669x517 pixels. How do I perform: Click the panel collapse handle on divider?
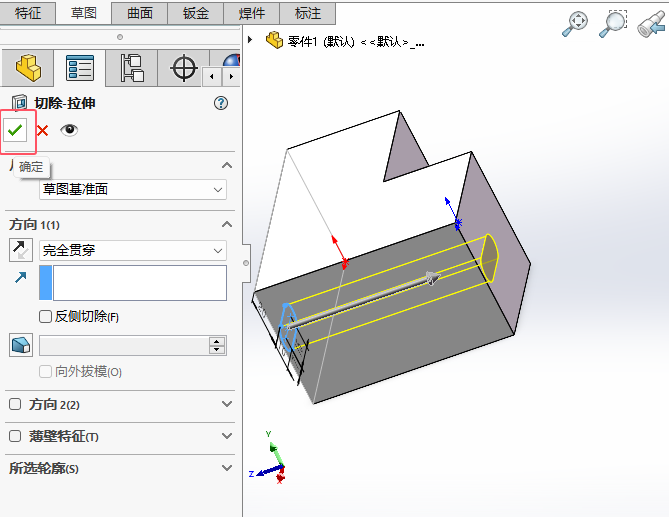click(246, 263)
